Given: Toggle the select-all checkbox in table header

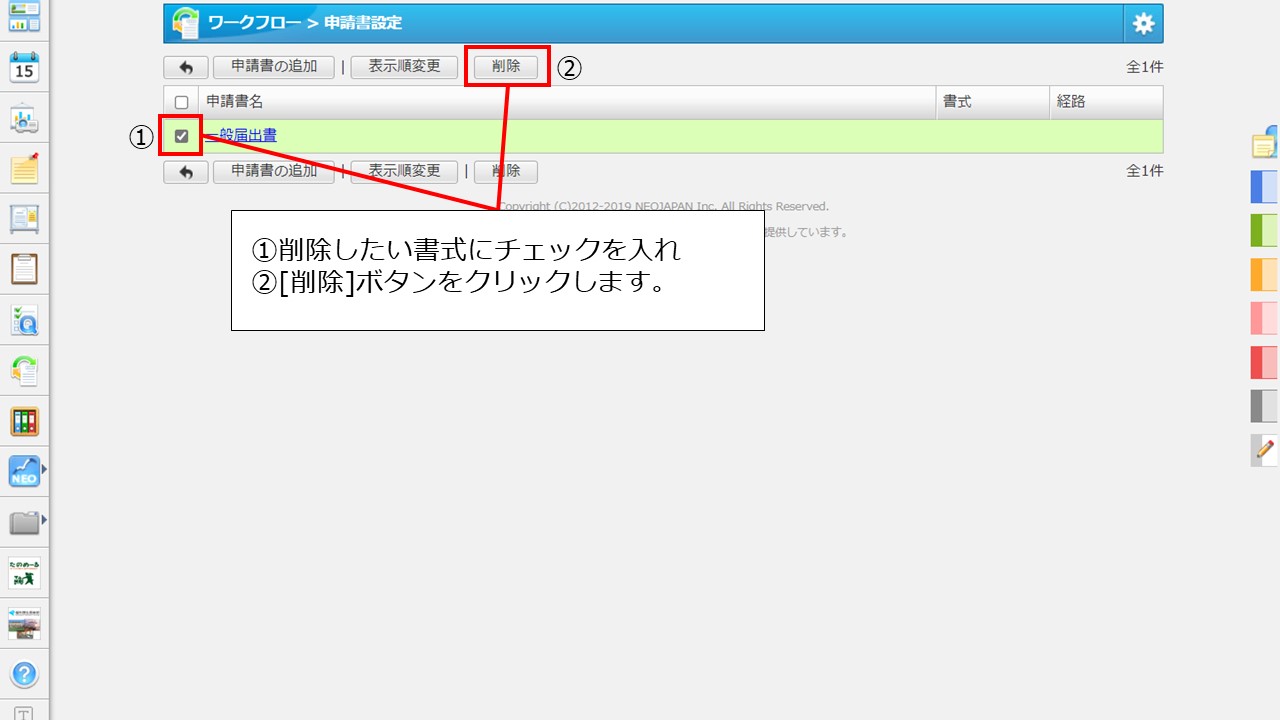Looking at the screenshot, I should pos(181,102).
